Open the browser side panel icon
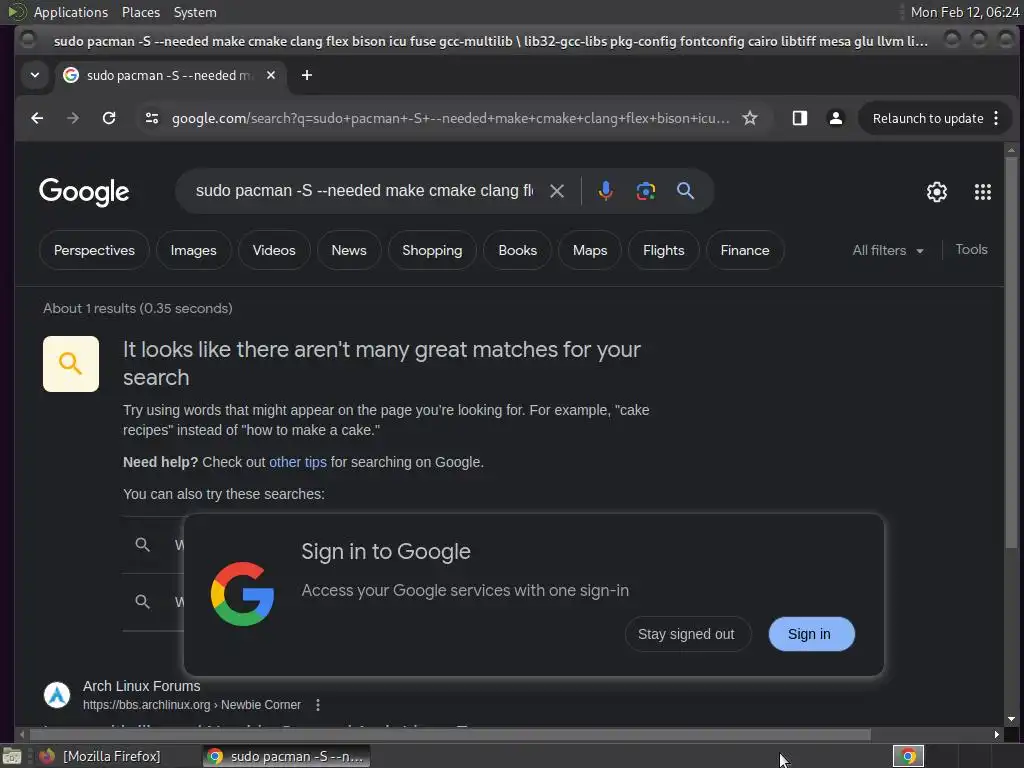 799,118
